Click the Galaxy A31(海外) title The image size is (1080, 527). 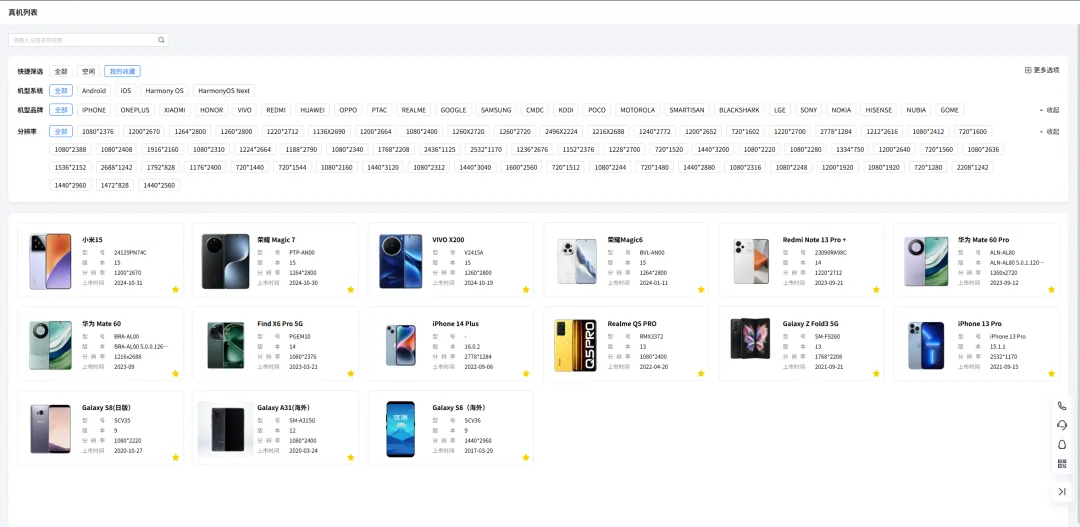284,408
